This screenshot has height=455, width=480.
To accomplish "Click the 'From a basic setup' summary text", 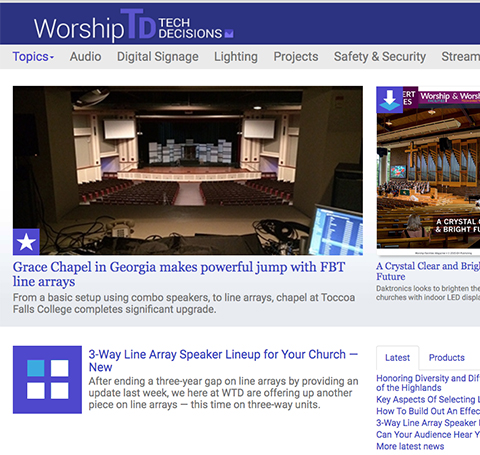I will (184, 303).
